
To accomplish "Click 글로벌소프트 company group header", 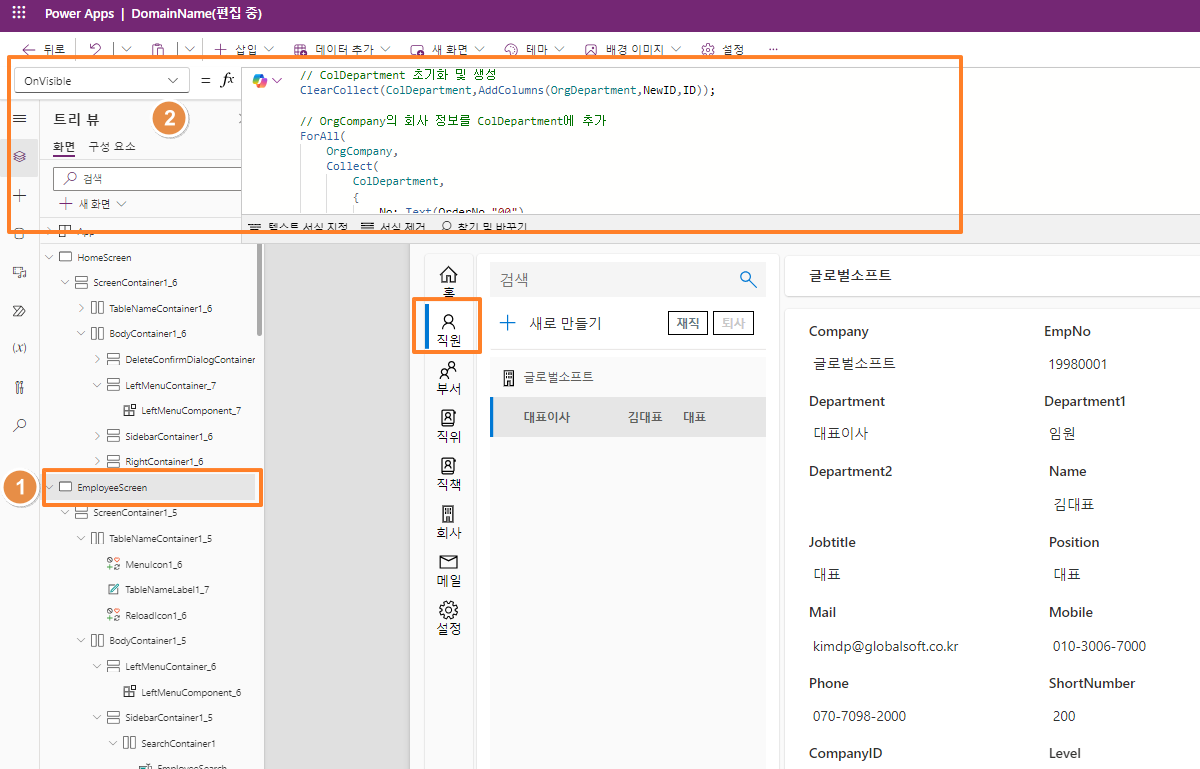I will (628, 377).
